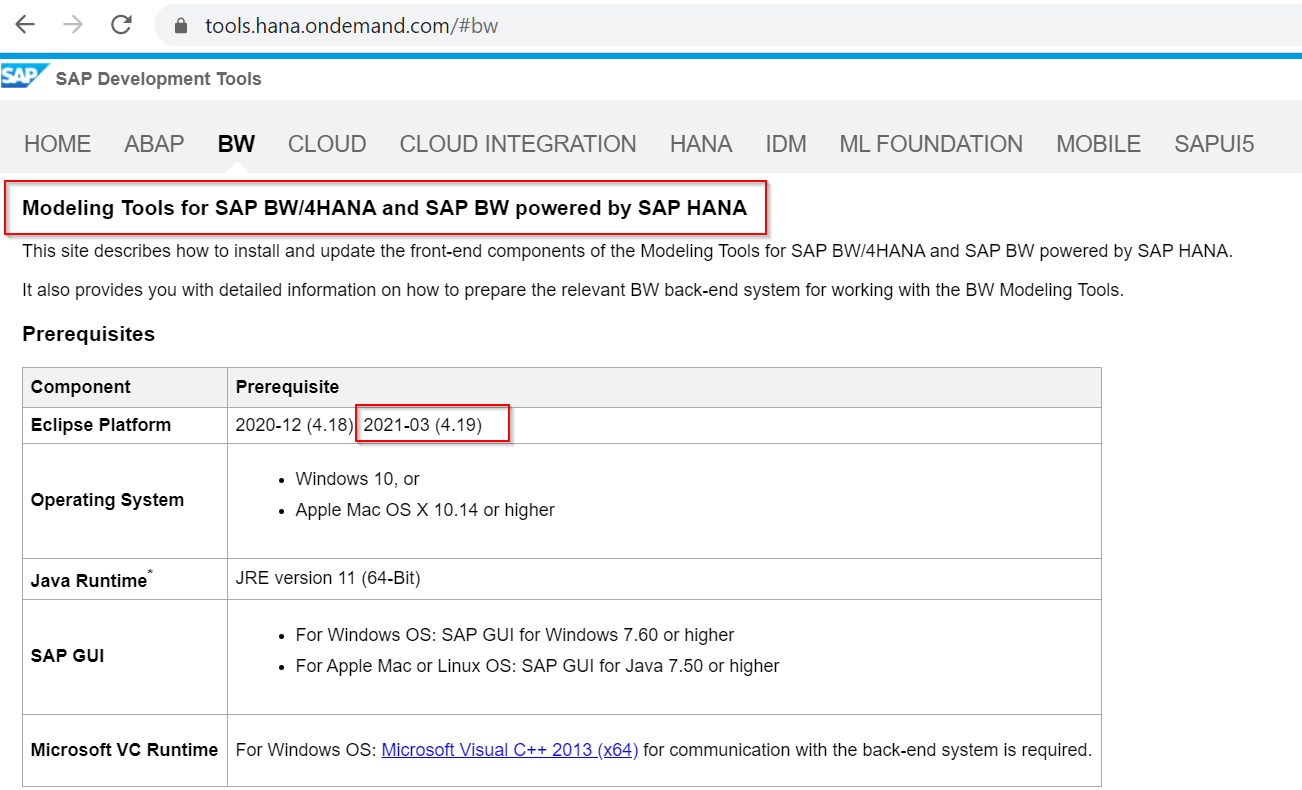Select the highlighted 2021-03 (4.19) table cell
The image size is (1302, 790).
tap(432, 423)
